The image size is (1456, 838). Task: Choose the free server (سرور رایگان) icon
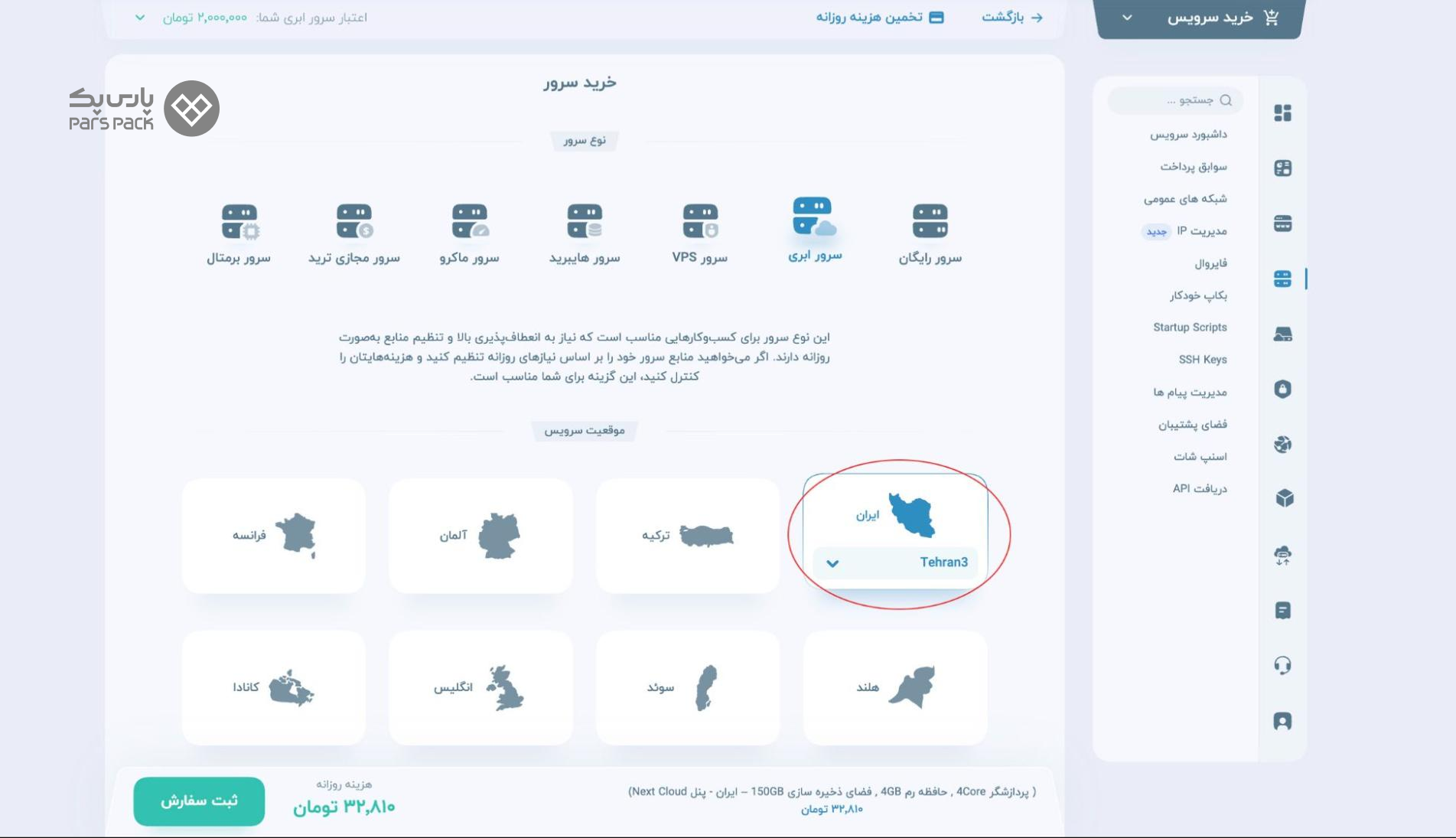(x=930, y=221)
